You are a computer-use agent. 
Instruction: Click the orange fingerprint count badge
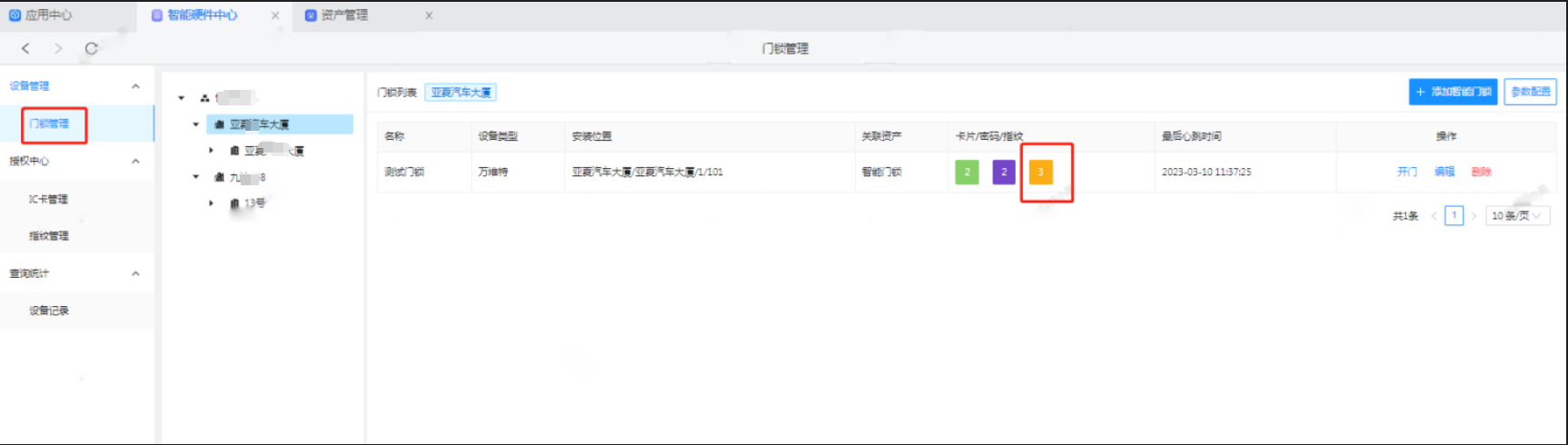1040,172
